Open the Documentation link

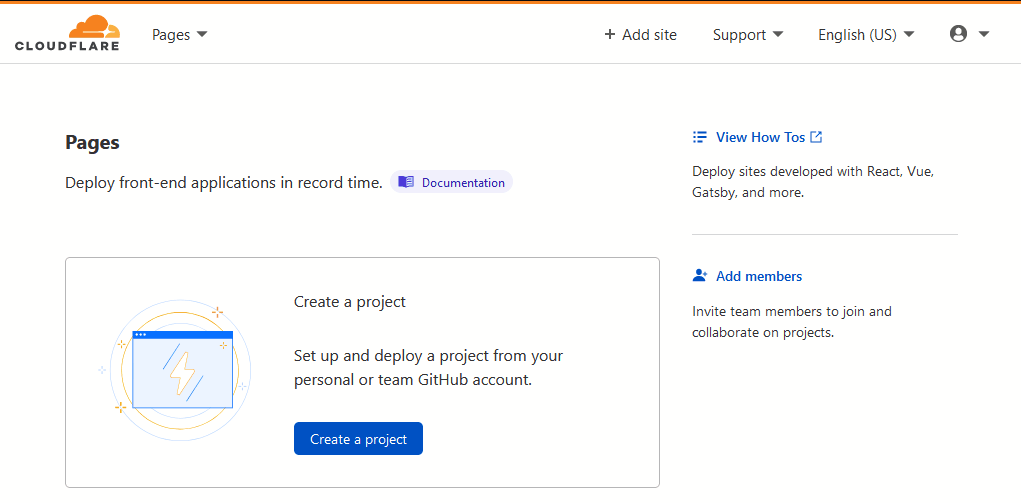462,183
